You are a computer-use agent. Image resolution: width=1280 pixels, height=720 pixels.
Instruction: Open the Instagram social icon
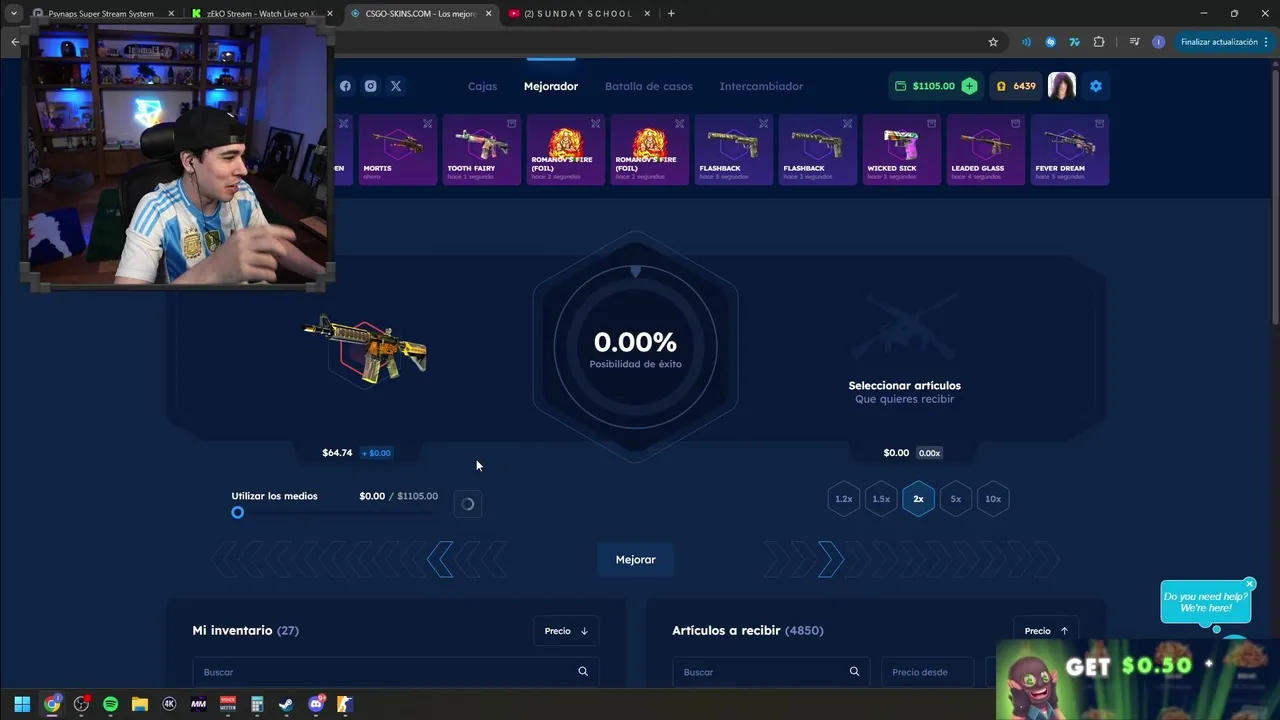click(x=370, y=86)
